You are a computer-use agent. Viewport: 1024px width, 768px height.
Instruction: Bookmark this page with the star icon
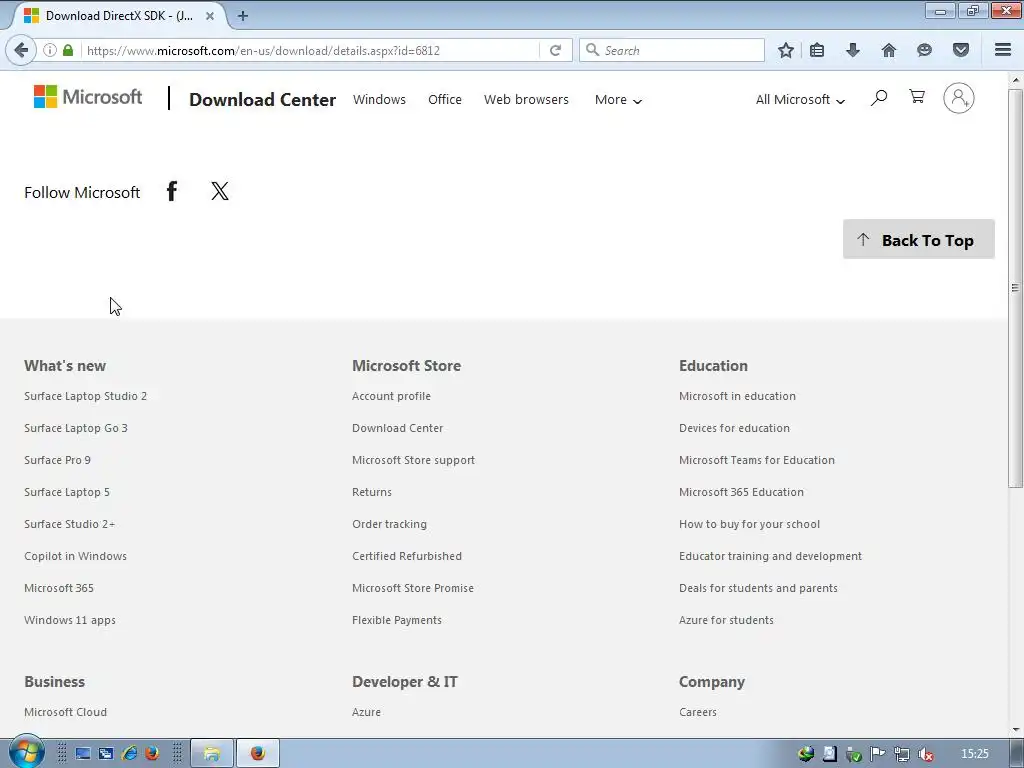click(786, 50)
